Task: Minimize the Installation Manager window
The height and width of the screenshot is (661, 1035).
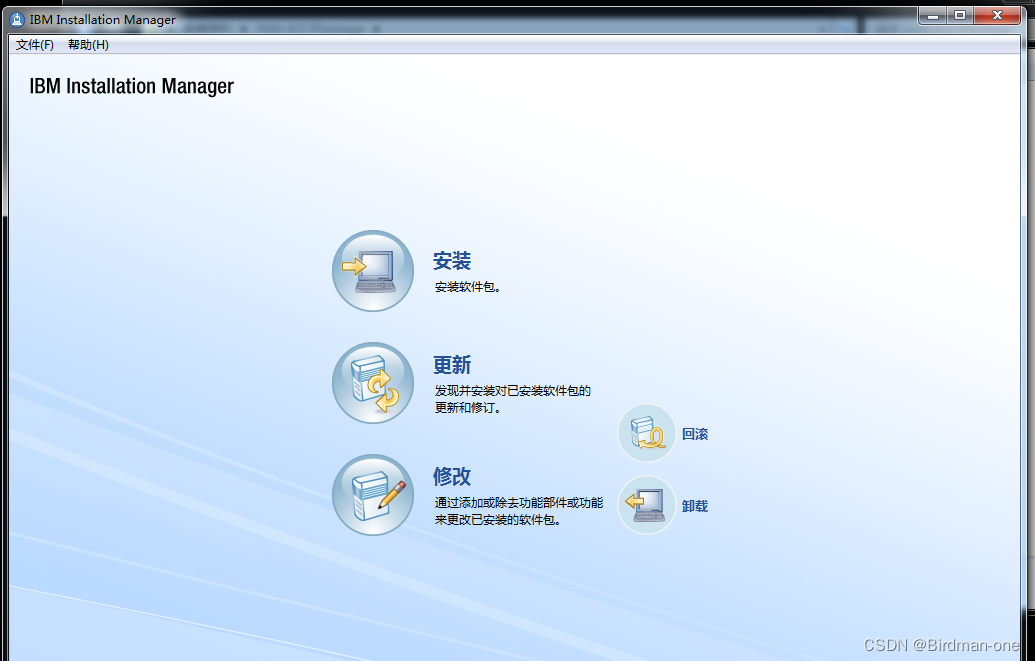Action: pos(933,16)
